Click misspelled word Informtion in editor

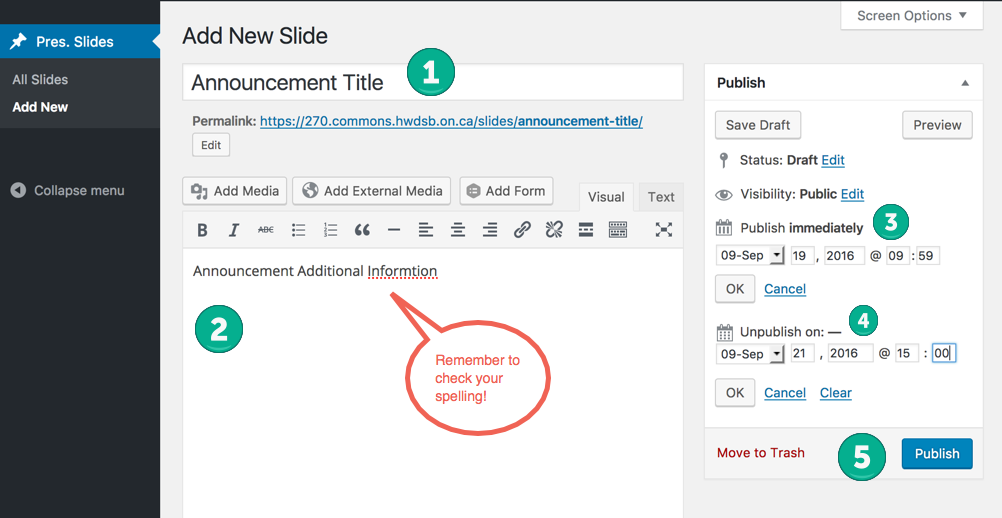(x=403, y=271)
